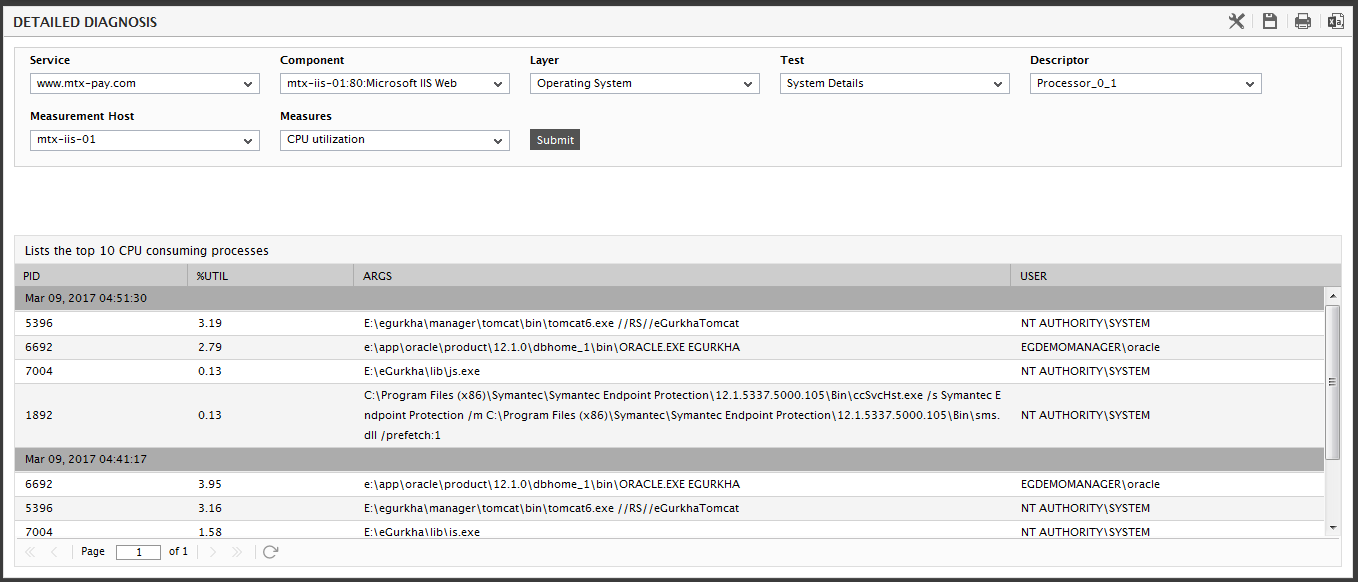Click the E:\eGurkha\lib\js.exe argument in the 0.13 row
Image resolution: width=1358 pixels, height=582 pixels.
click(422, 372)
